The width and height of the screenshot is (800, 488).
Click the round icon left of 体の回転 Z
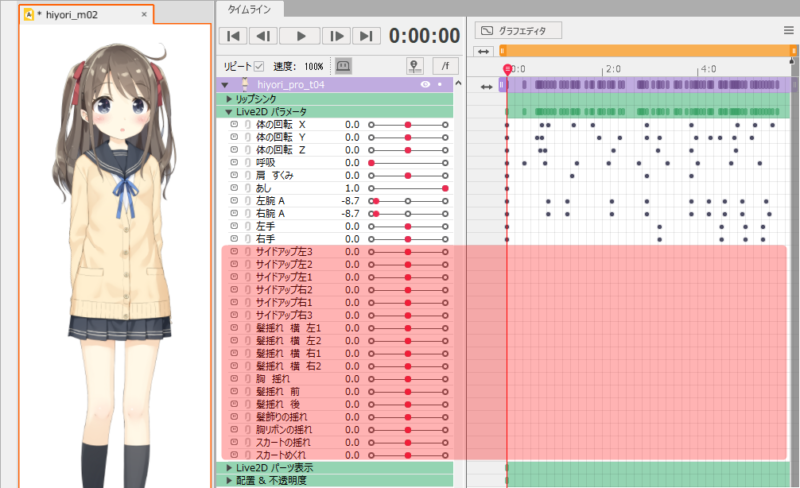click(x=234, y=150)
